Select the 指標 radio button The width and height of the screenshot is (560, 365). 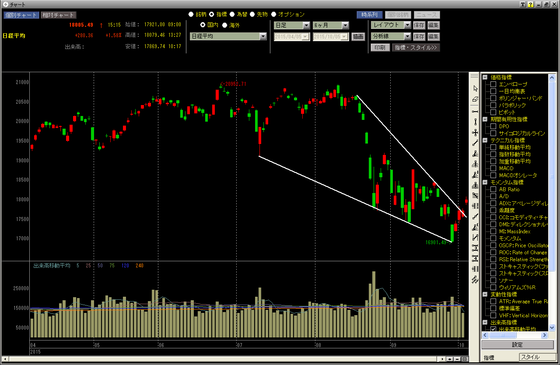click(211, 14)
